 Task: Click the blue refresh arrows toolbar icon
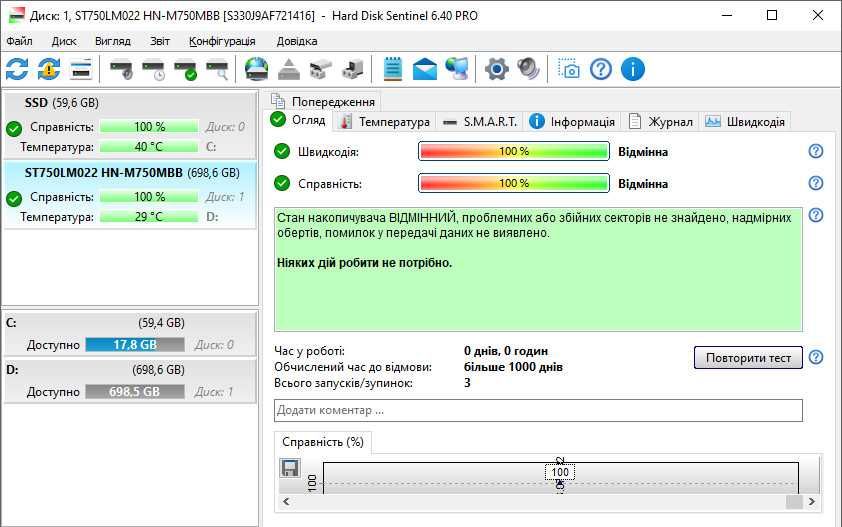tap(17, 69)
